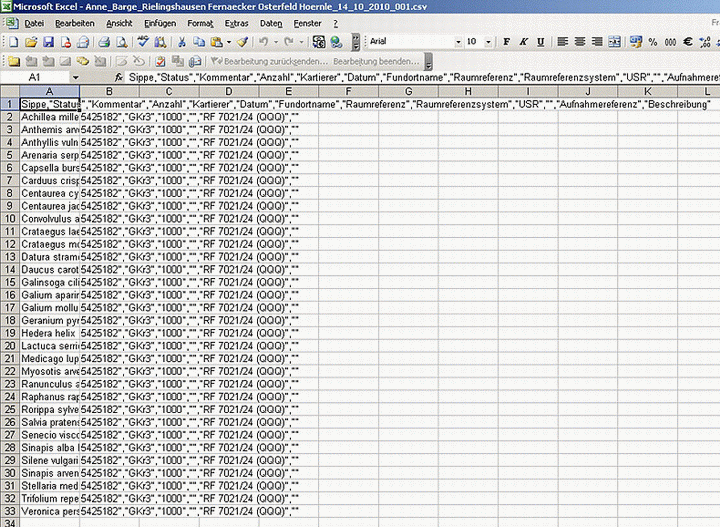
Task: Paste using the clipboard icon
Action: pyautogui.click(x=216, y=42)
